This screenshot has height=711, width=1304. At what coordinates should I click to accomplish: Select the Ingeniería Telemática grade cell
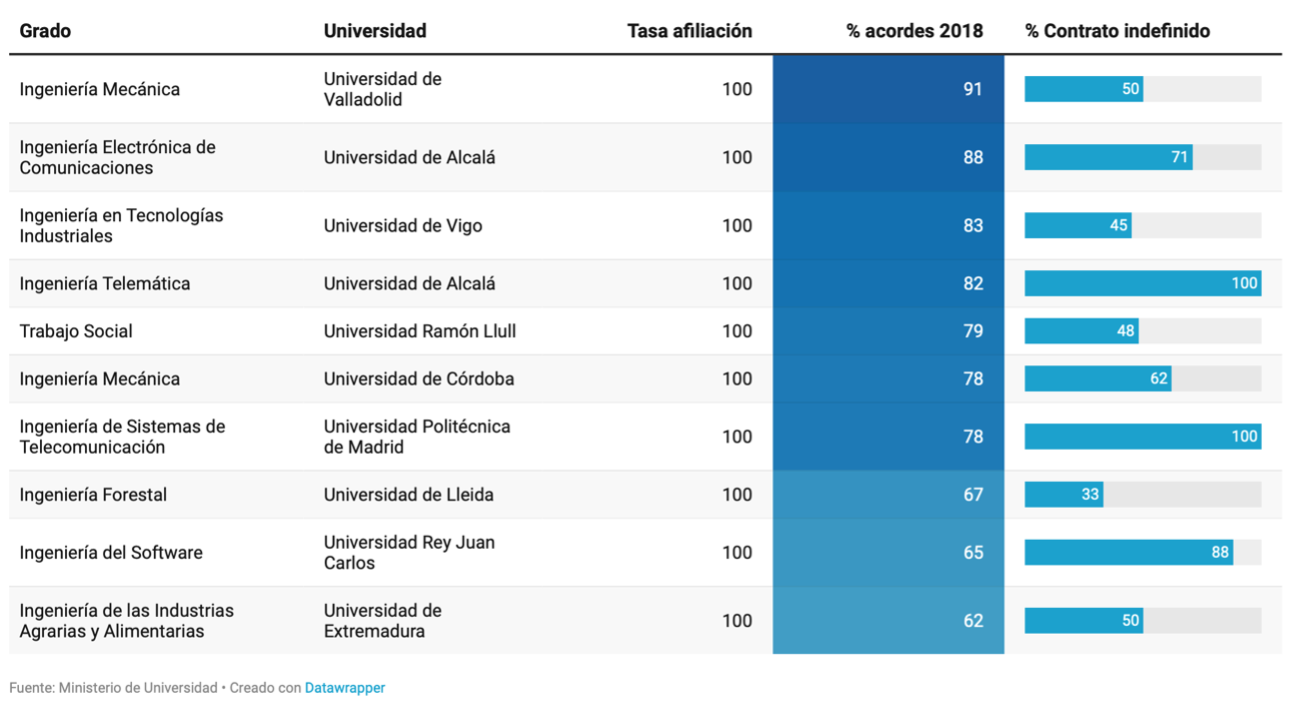click(105, 284)
